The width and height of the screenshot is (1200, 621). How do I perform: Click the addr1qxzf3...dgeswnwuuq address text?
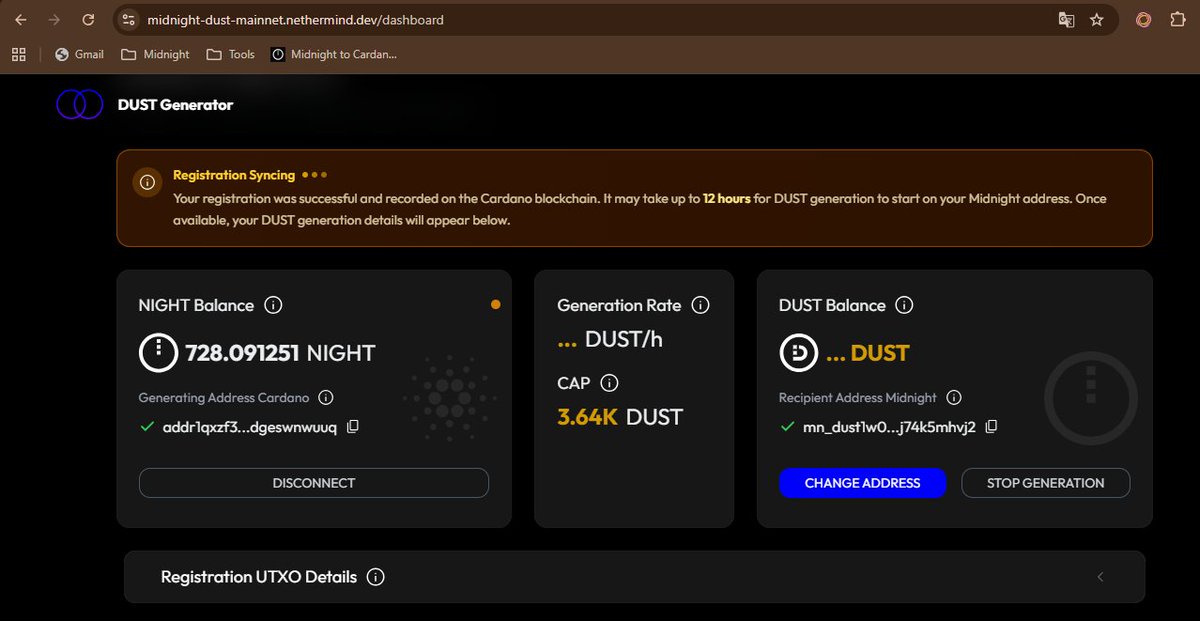[x=250, y=427]
